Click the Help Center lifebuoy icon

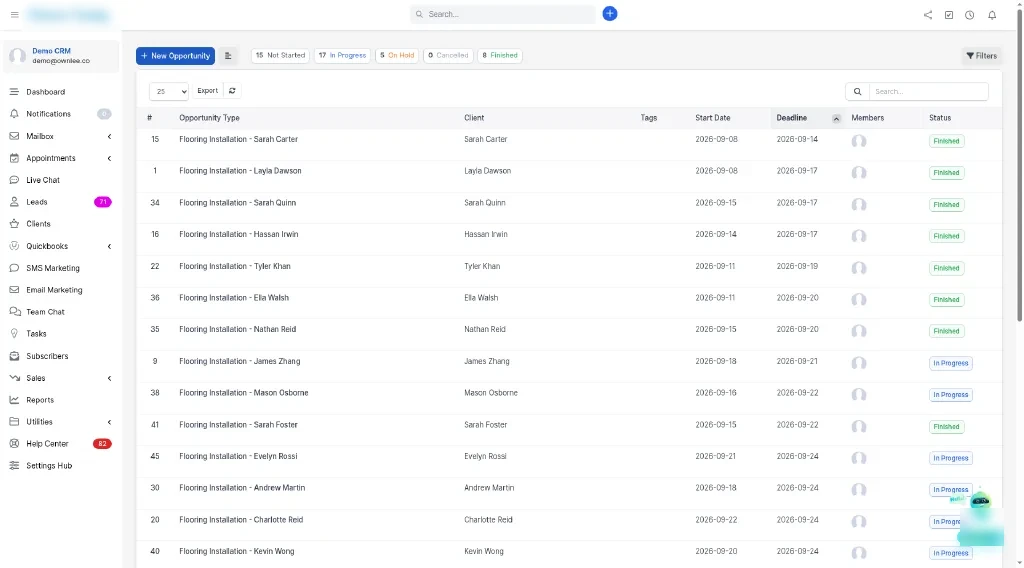point(14,443)
